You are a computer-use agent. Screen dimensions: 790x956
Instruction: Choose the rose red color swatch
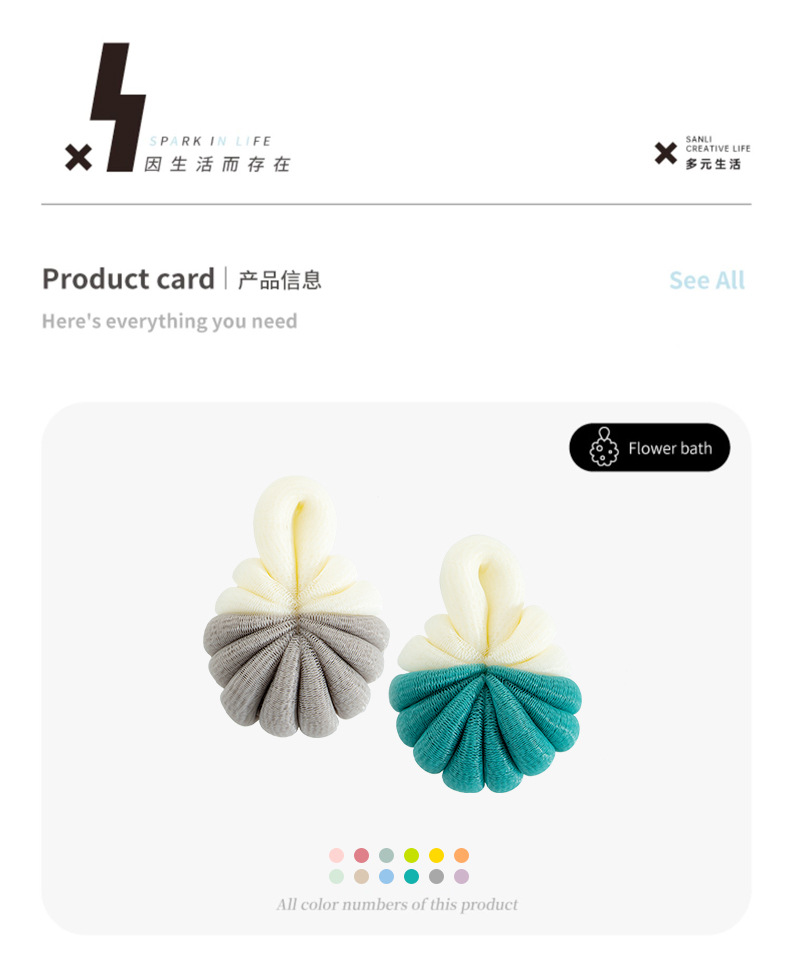pyautogui.click(x=361, y=855)
